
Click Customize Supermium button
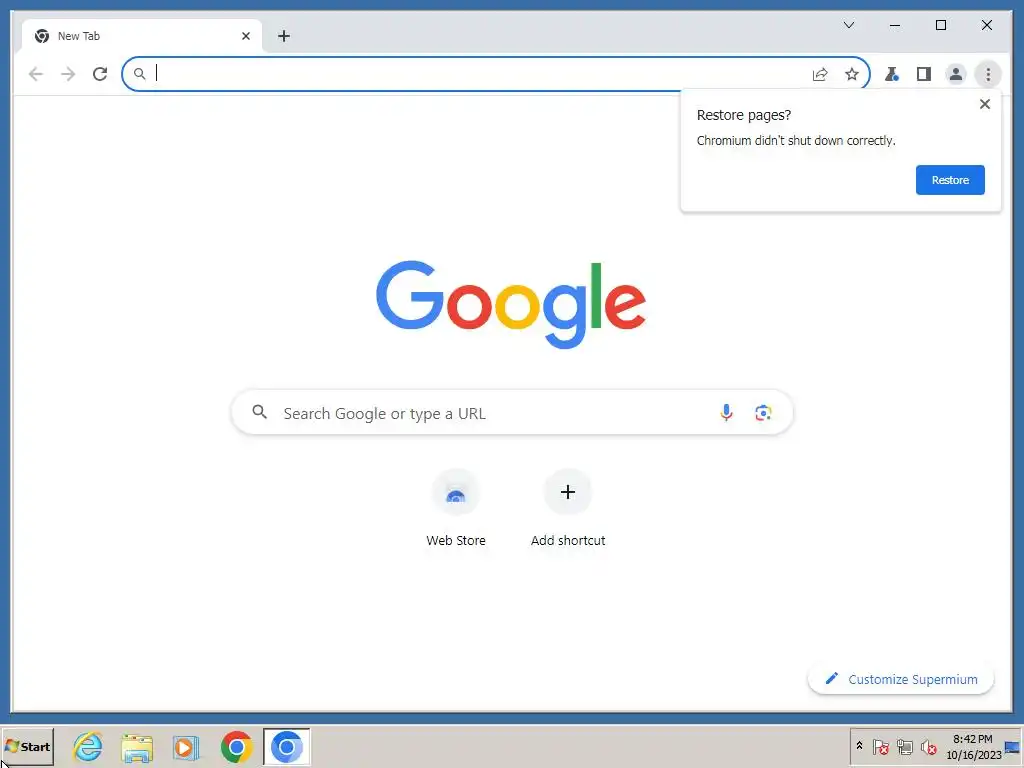[x=901, y=679]
